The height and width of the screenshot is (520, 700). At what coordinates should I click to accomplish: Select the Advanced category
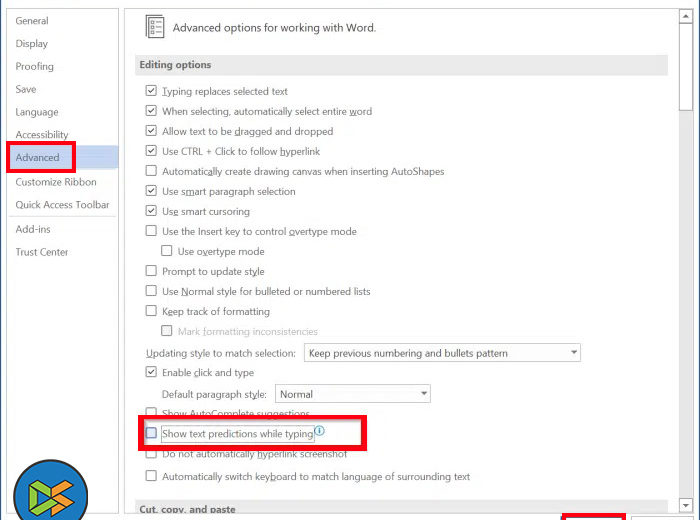tap(38, 158)
